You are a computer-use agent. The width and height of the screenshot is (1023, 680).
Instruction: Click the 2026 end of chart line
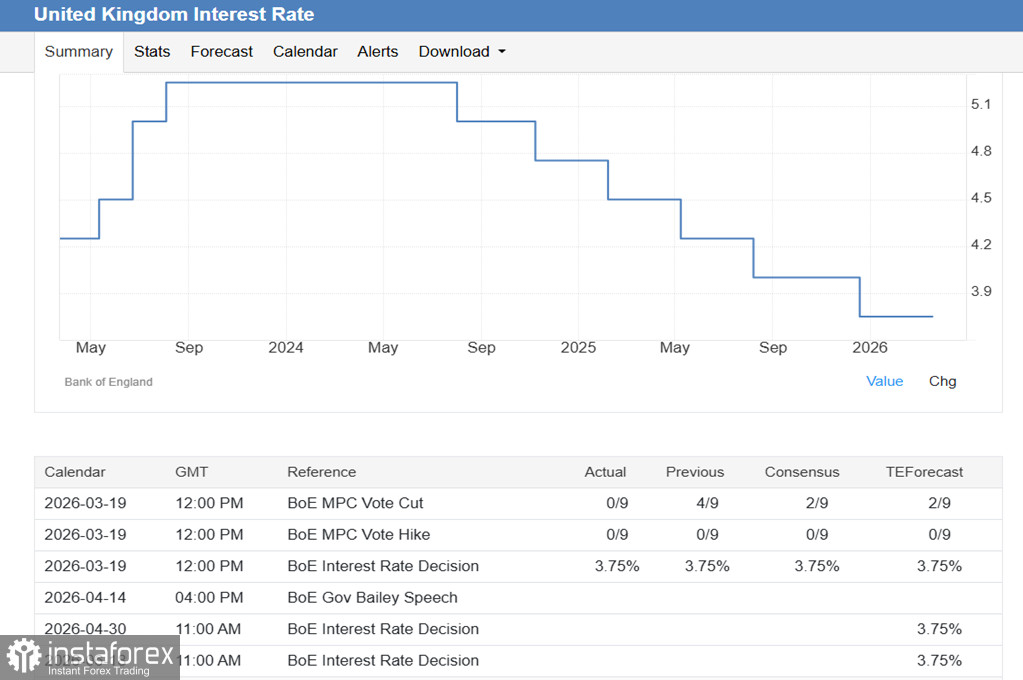pos(932,316)
